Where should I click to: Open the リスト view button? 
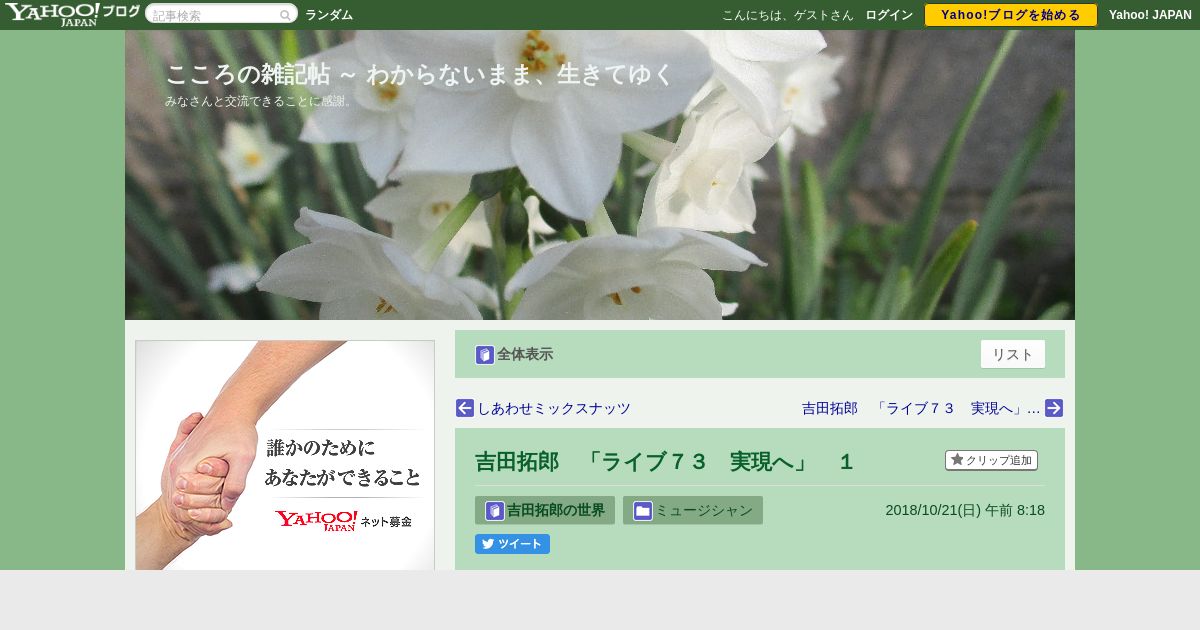pyautogui.click(x=1013, y=354)
